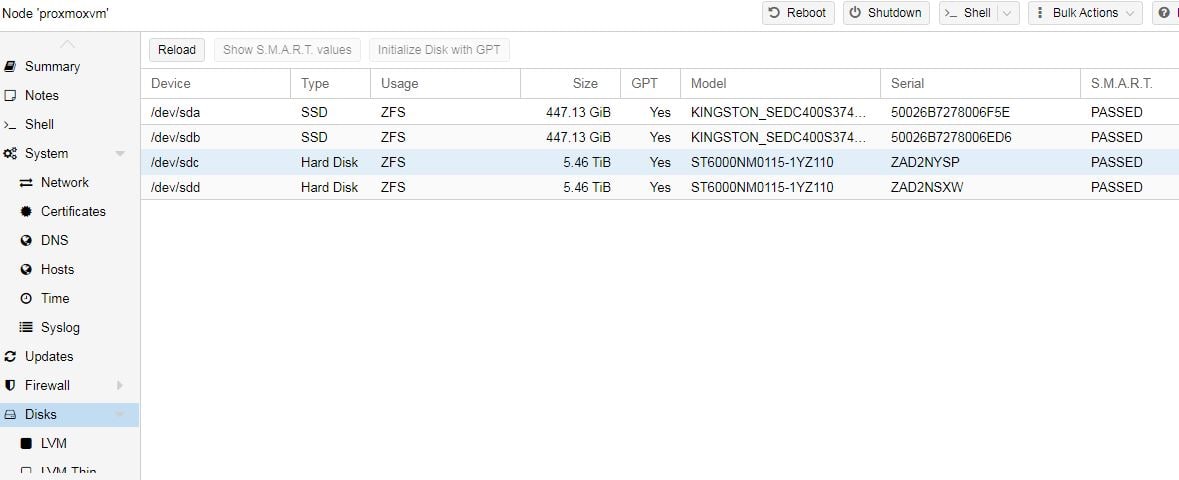This screenshot has height=480, width=1179.
Task: Sort by the Device column header
Action: click(215, 84)
